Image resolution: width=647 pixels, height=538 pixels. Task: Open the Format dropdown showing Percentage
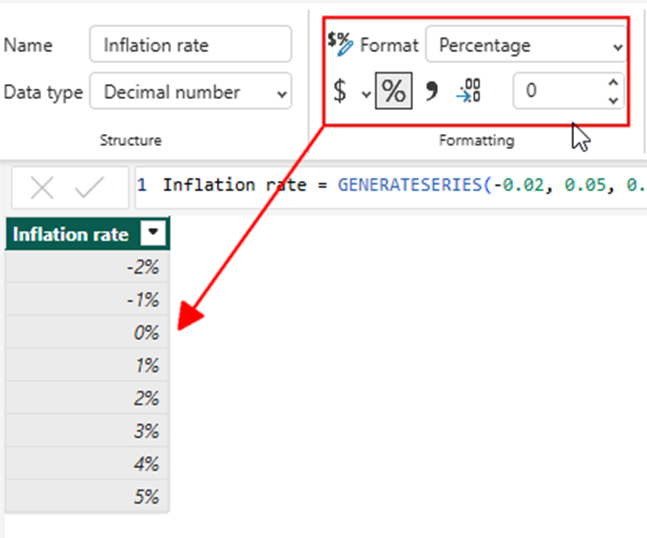[527, 45]
